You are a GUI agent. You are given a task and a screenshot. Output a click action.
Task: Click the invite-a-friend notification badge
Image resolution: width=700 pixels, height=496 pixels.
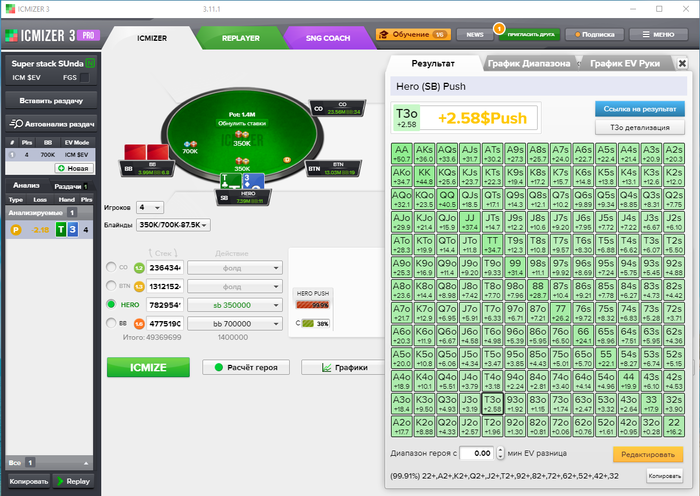click(x=499, y=29)
